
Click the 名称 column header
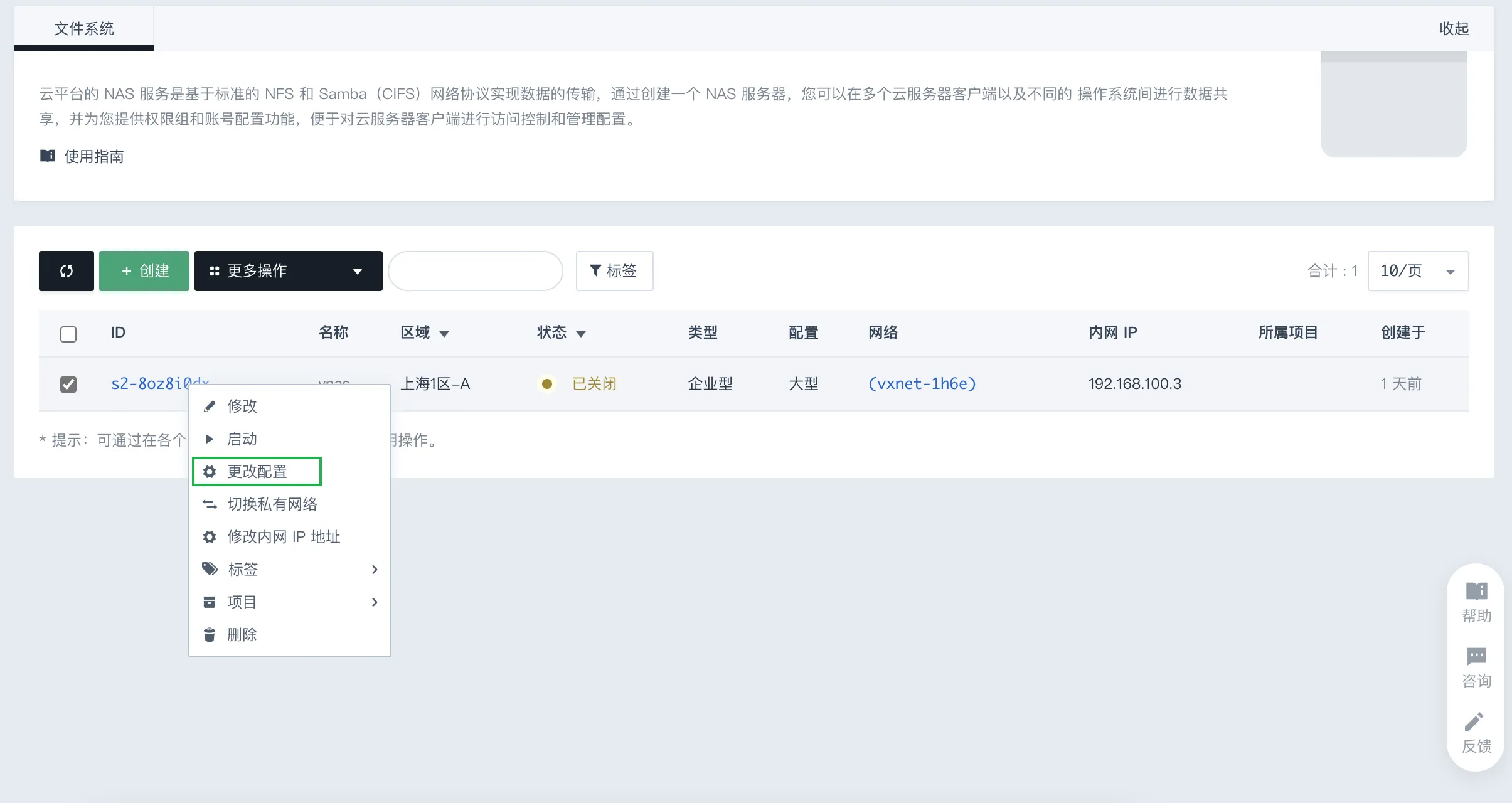click(333, 332)
